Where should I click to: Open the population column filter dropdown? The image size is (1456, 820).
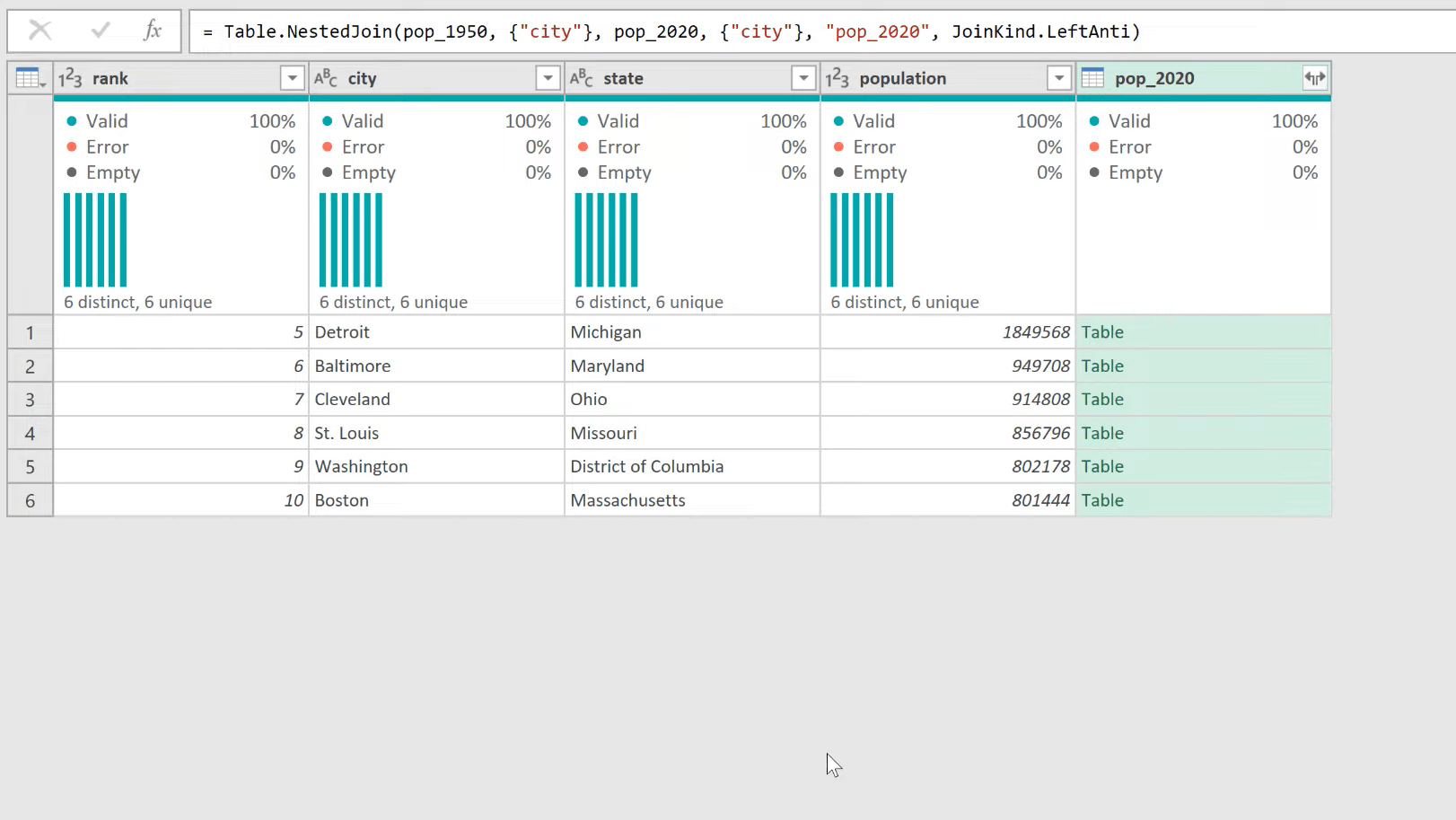click(x=1059, y=78)
